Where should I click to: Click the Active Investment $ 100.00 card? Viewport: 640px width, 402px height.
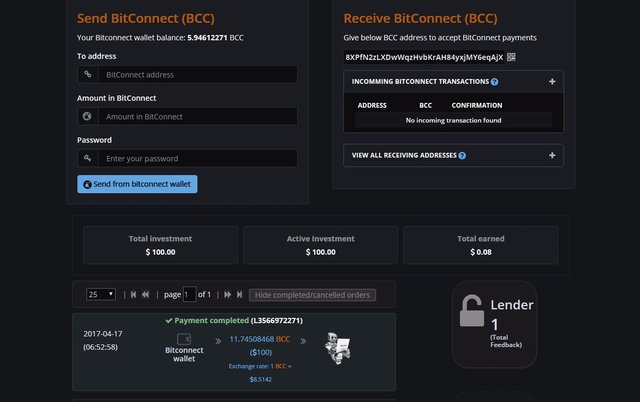coord(320,245)
